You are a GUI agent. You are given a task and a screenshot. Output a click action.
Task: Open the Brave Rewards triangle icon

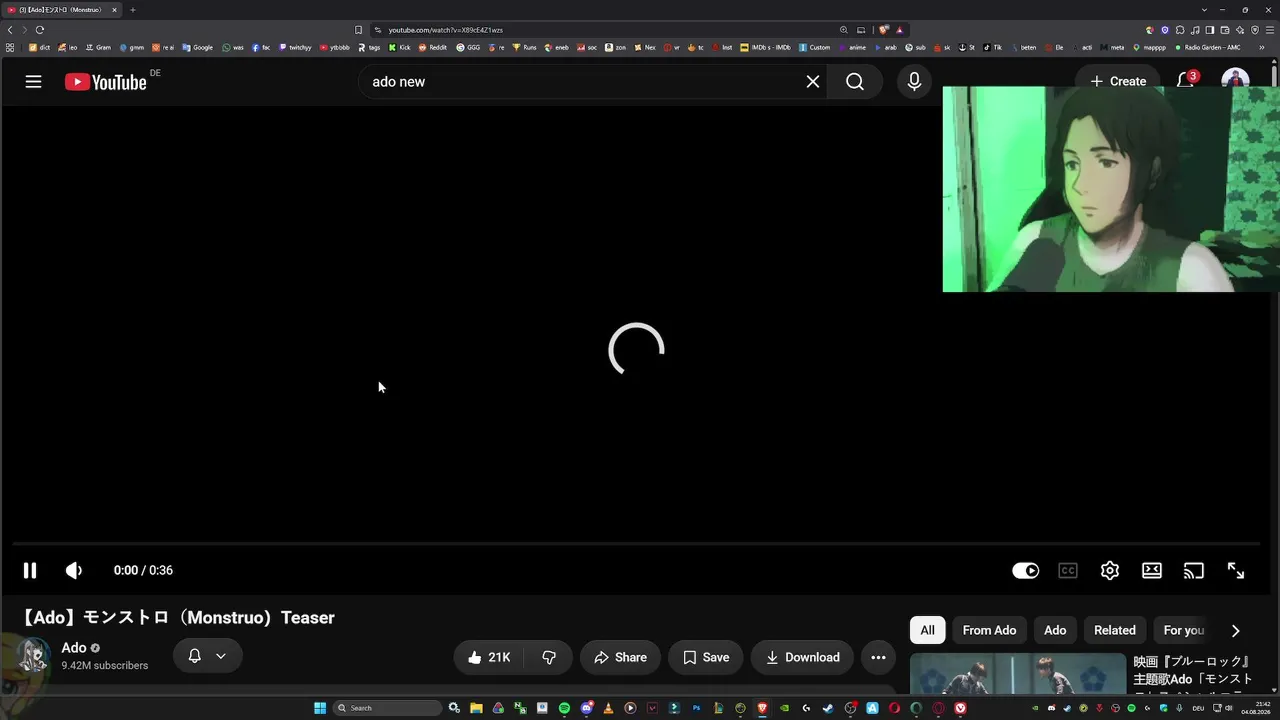pos(899,30)
